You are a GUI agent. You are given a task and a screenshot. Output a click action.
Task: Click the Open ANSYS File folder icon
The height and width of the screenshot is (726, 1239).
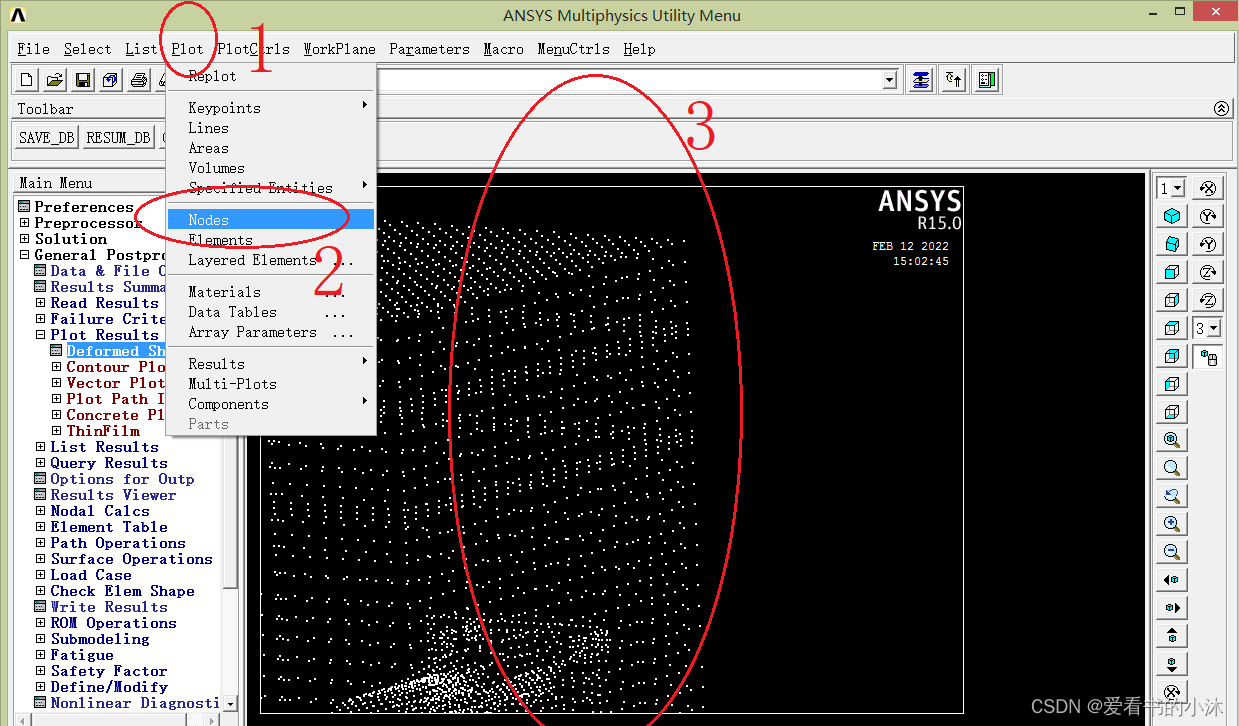55,80
